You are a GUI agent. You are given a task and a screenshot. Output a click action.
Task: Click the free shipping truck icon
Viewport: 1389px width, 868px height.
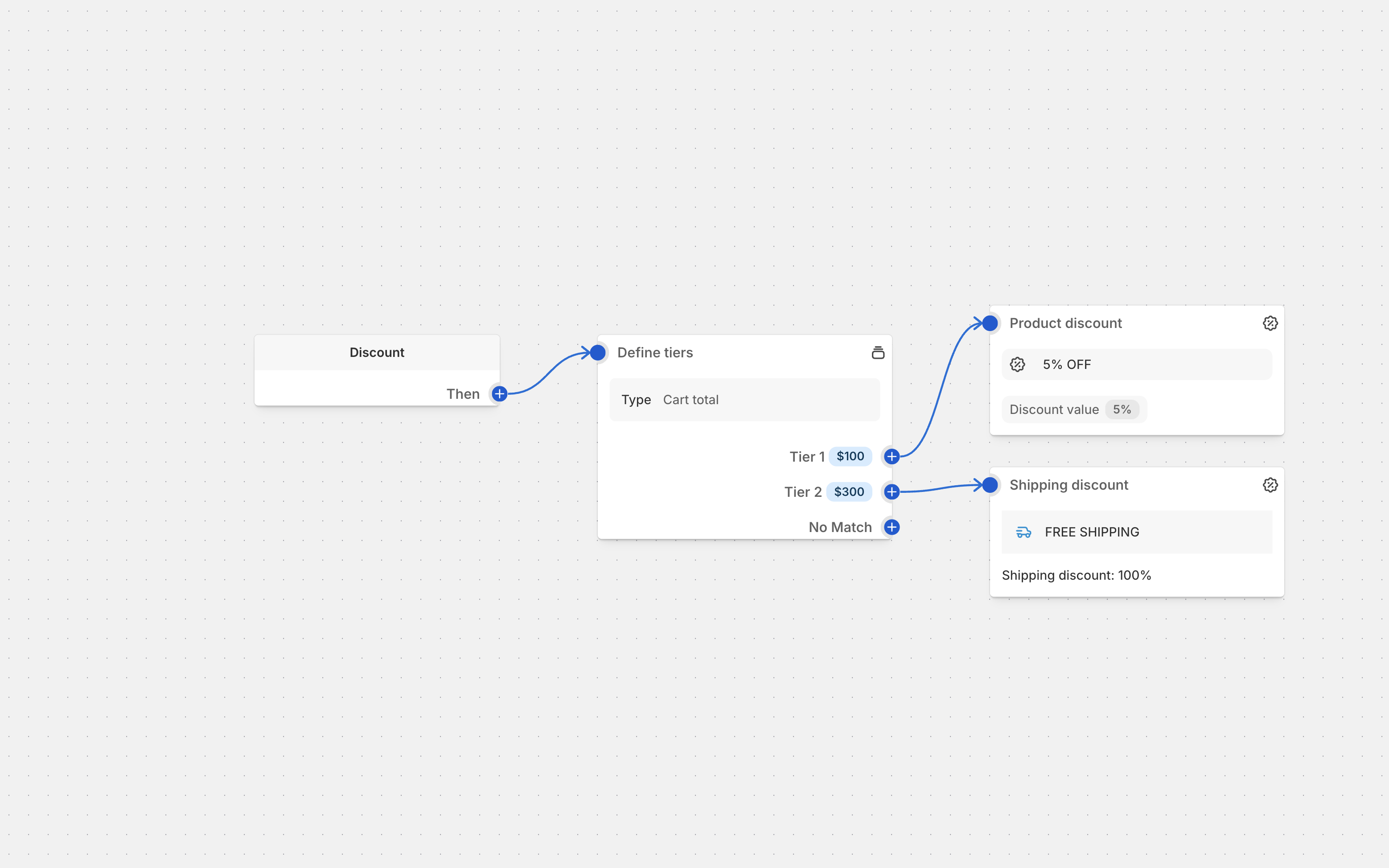pos(1023,532)
